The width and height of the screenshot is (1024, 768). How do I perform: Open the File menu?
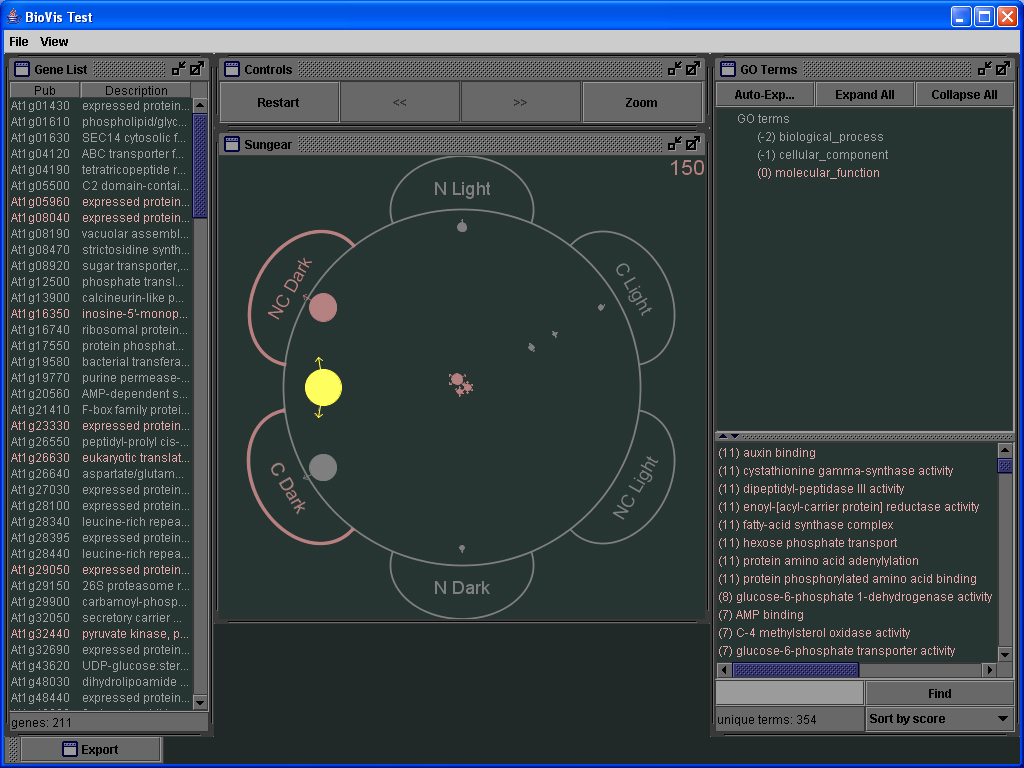point(19,42)
